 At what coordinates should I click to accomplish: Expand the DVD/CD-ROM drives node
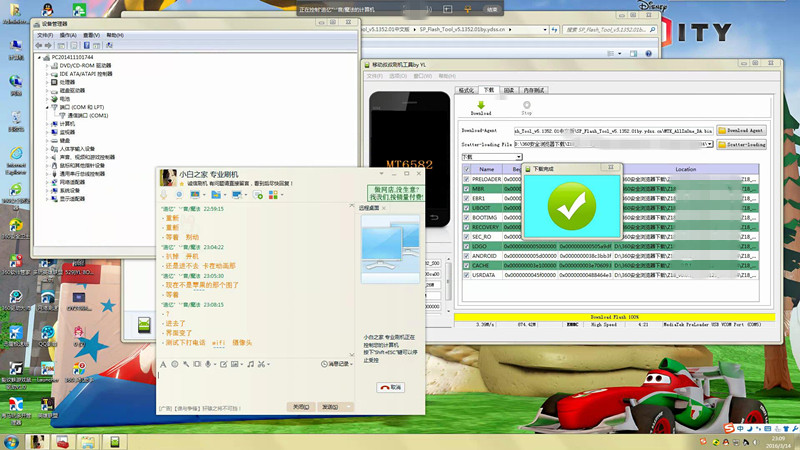coord(47,66)
